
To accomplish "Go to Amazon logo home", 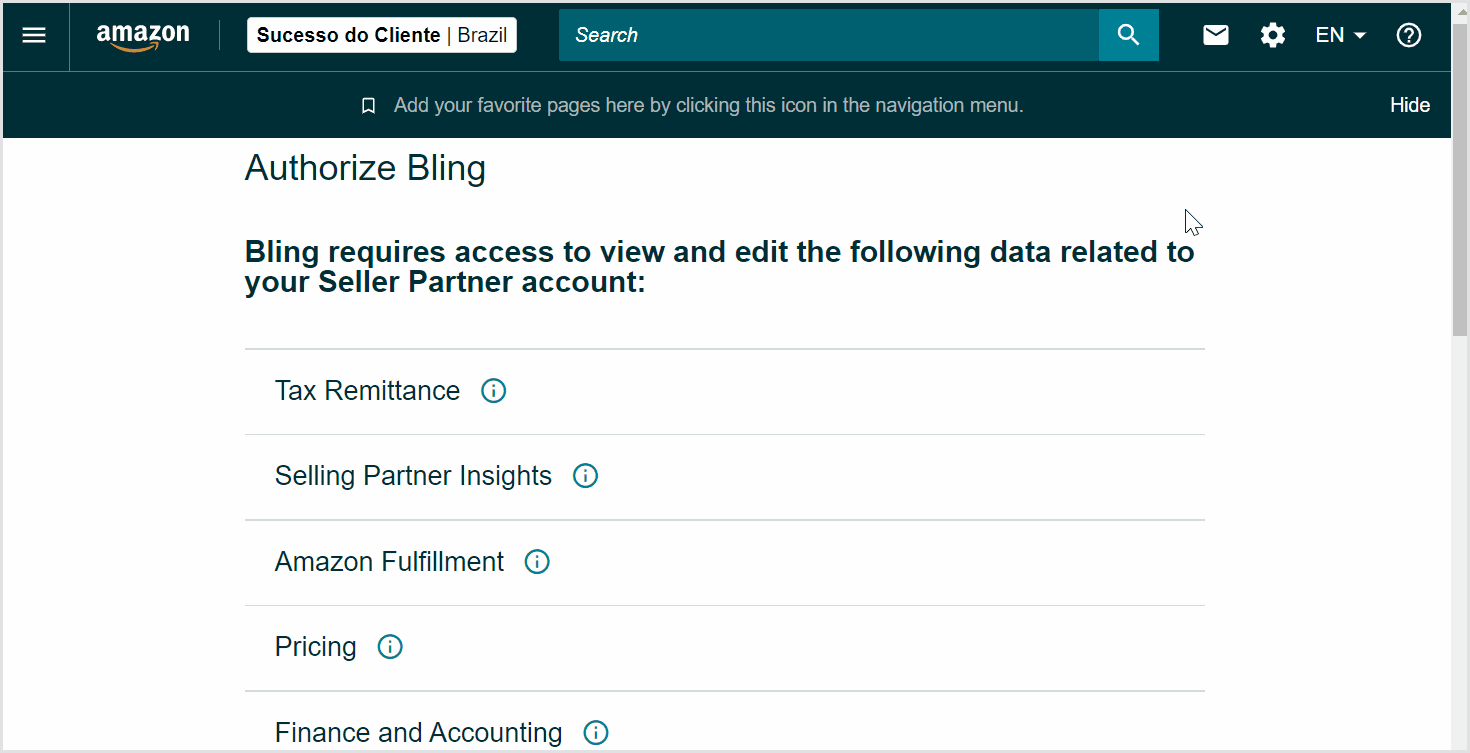I will (143, 36).
